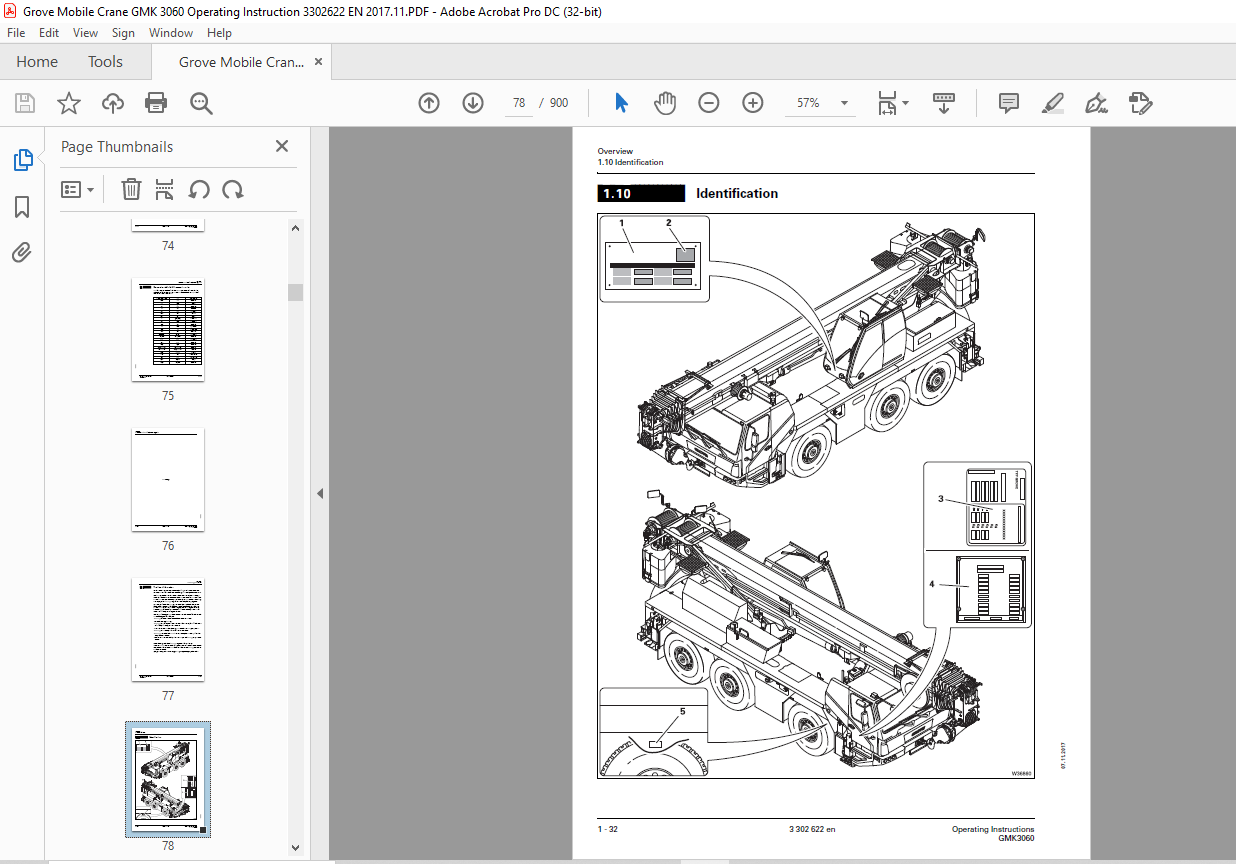Viewport: 1236px width, 864px height.
Task: Collapse the navigation pane arrow
Action: (319, 493)
